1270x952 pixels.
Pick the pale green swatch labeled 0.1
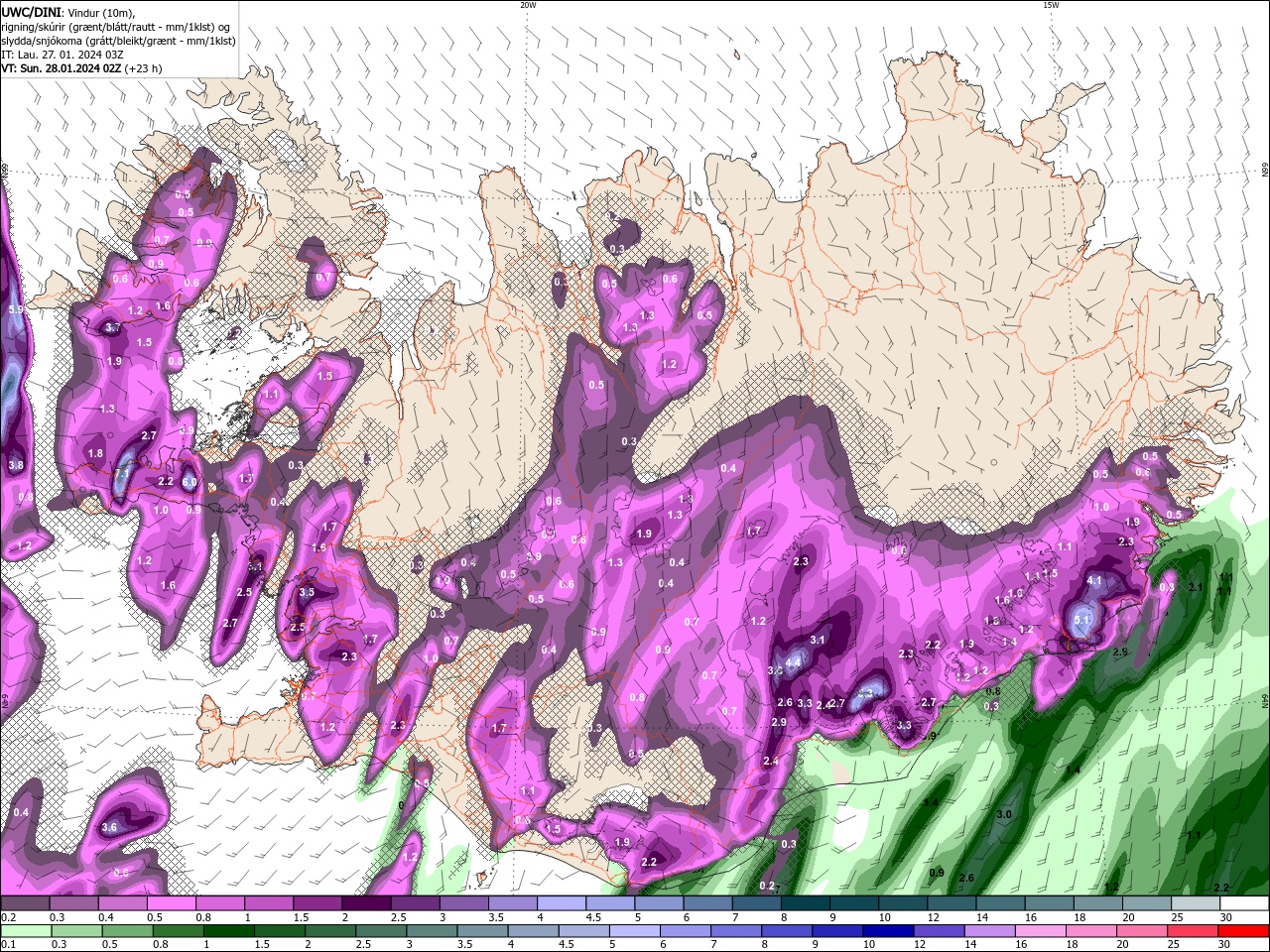[25, 931]
